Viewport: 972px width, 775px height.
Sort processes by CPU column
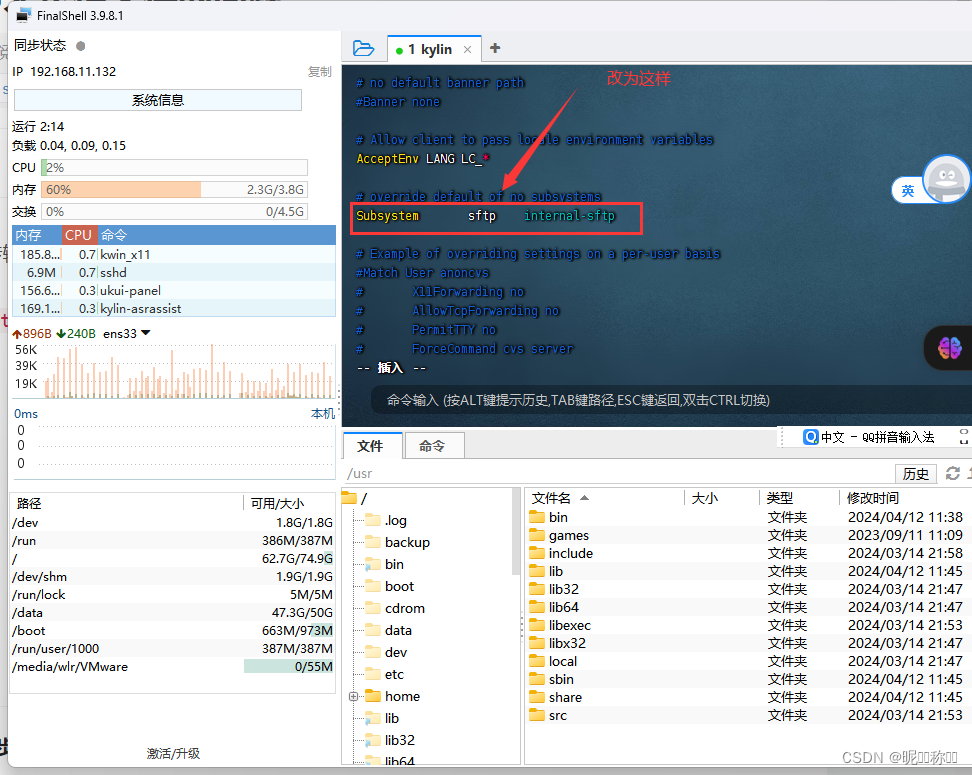79,235
